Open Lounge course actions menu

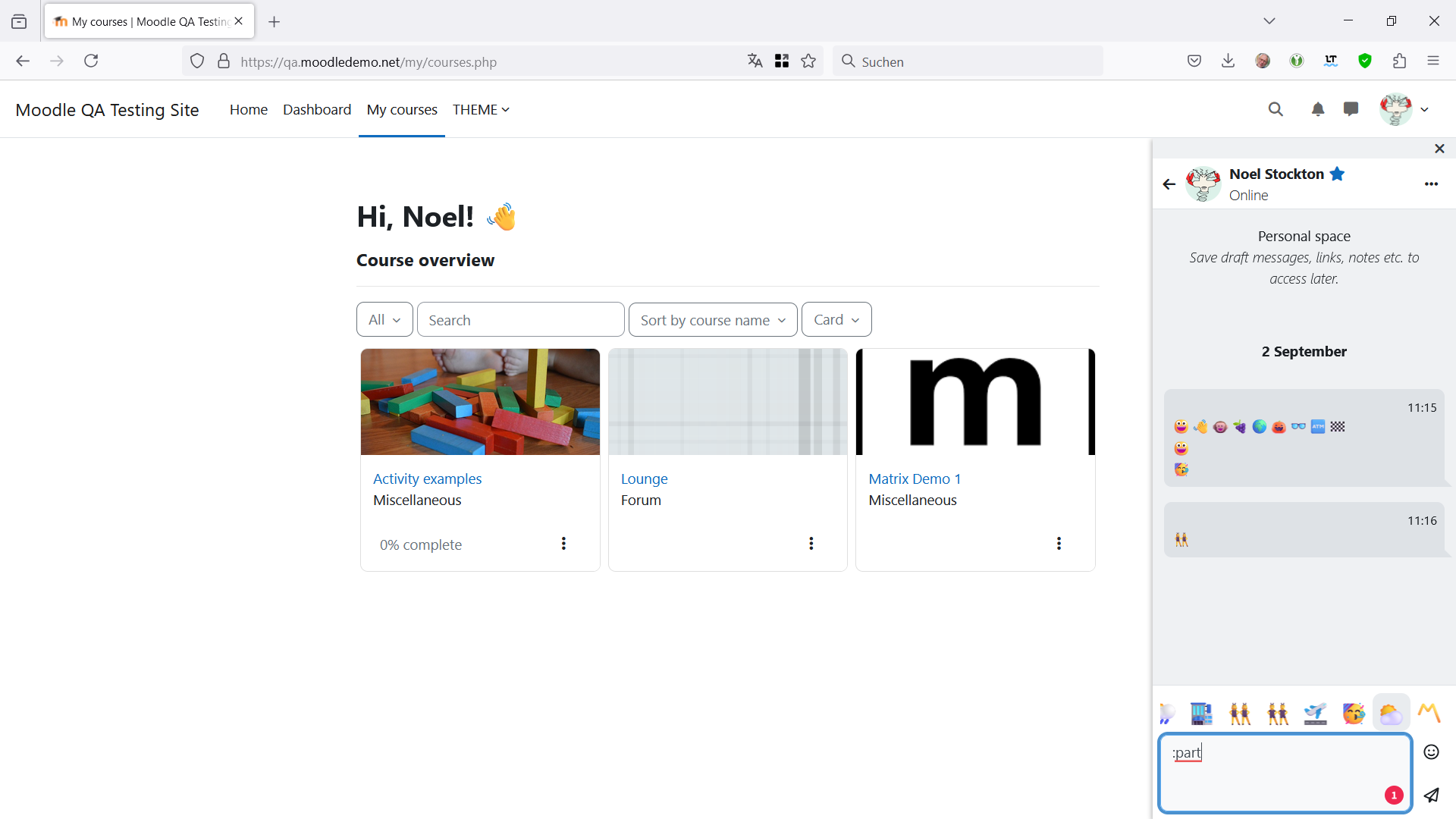811,544
